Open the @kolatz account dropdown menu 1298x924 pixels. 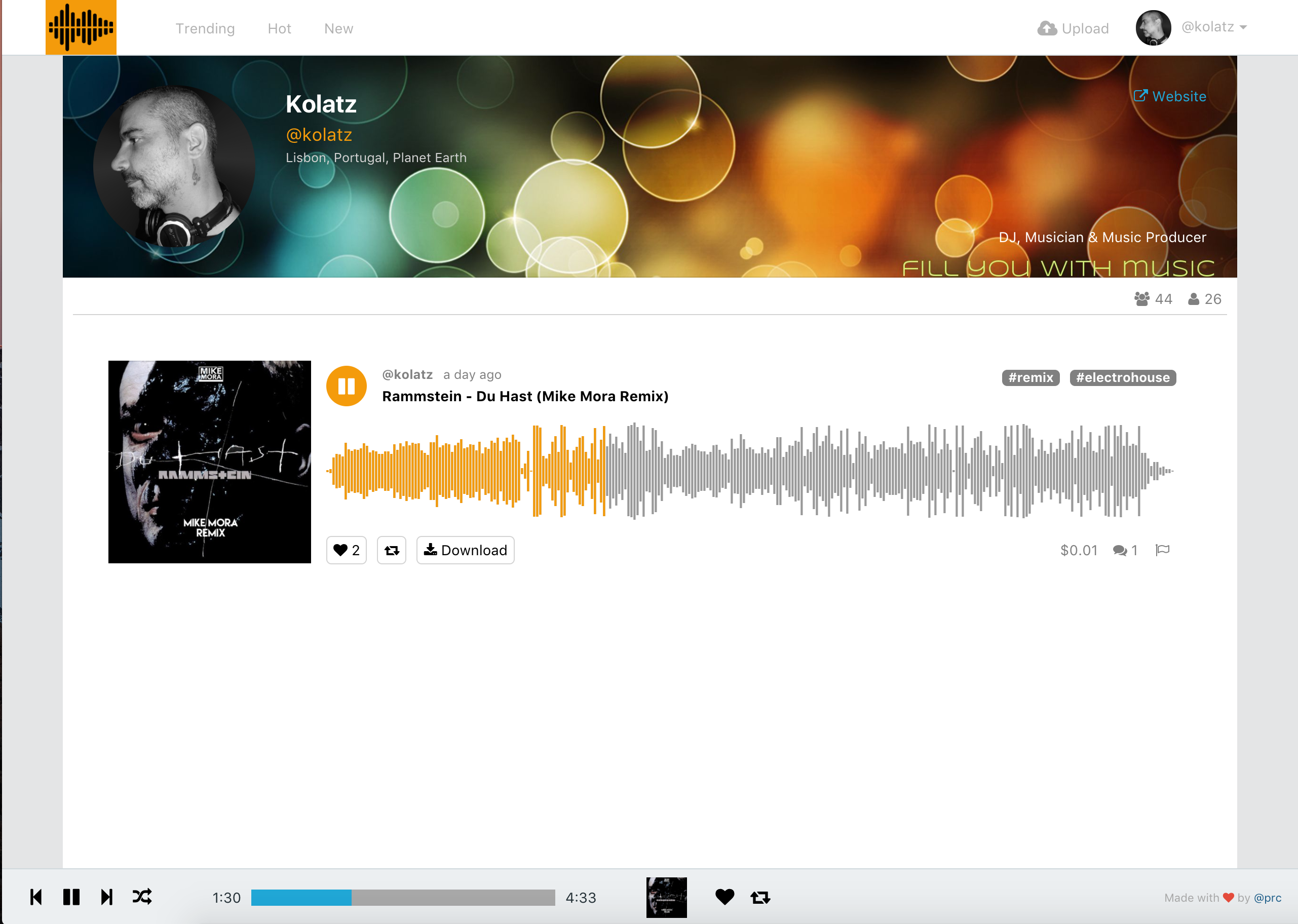[1214, 27]
